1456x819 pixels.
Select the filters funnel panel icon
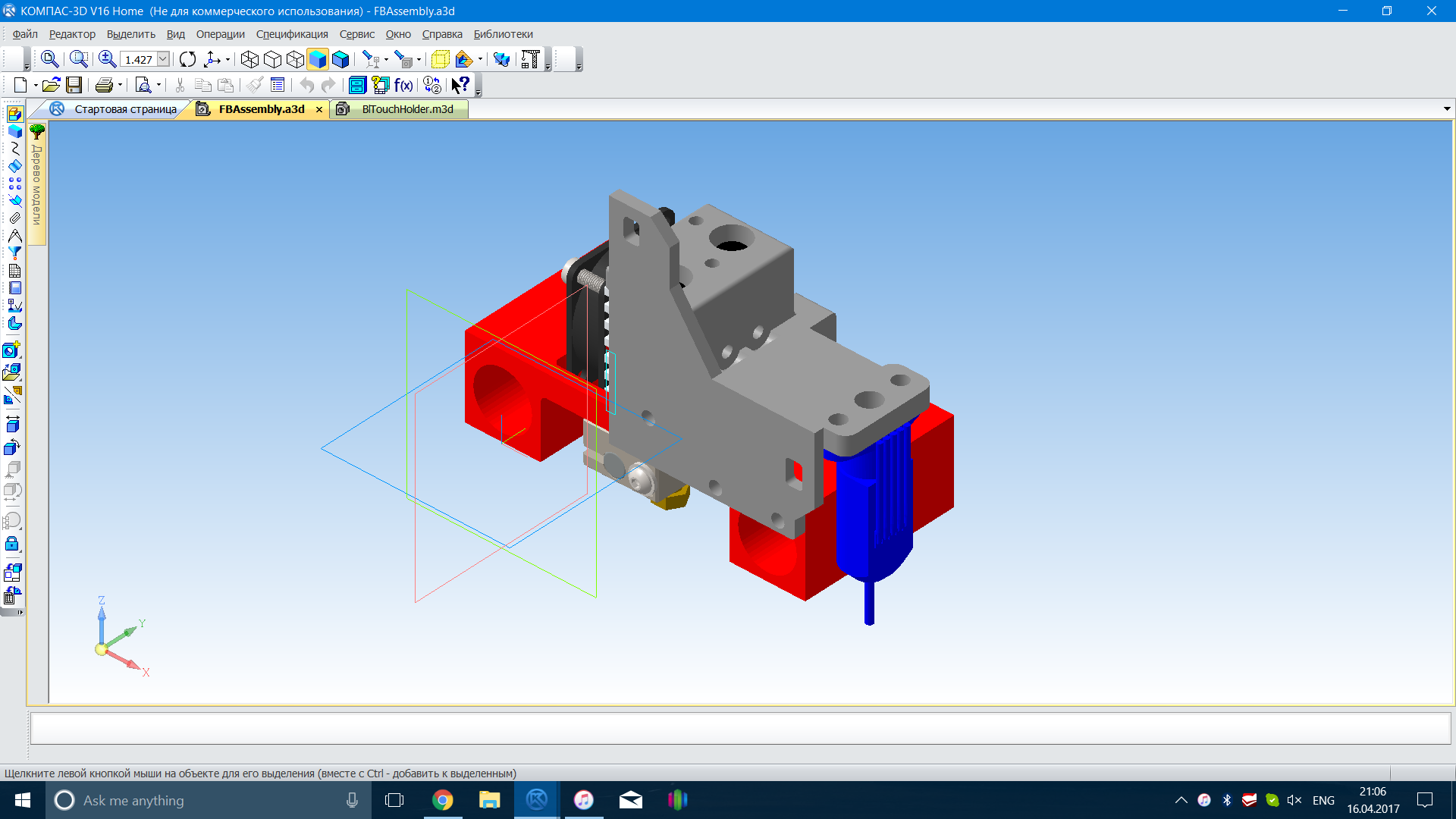pos(14,253)
